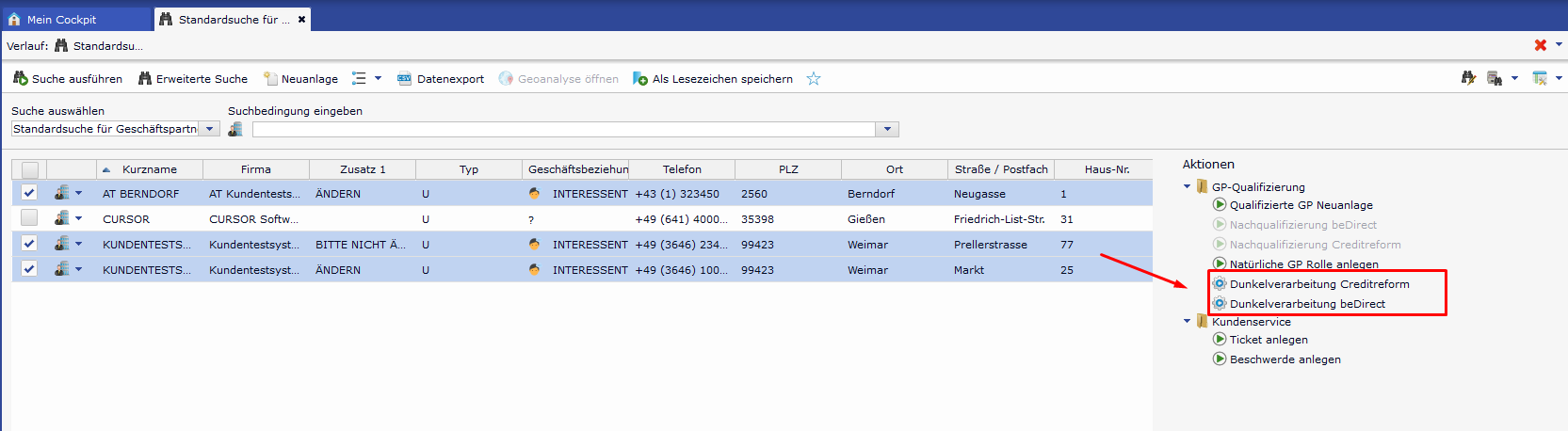
Task: Click Ticket anlegen action
Action: (1268, 340)
